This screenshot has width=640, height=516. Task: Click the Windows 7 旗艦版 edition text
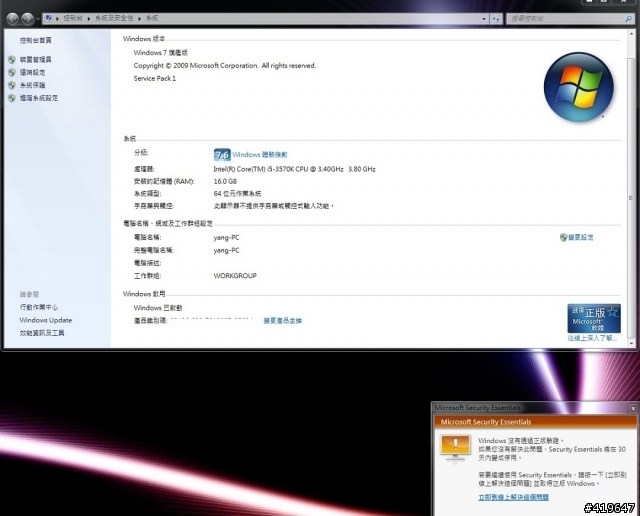160,53
